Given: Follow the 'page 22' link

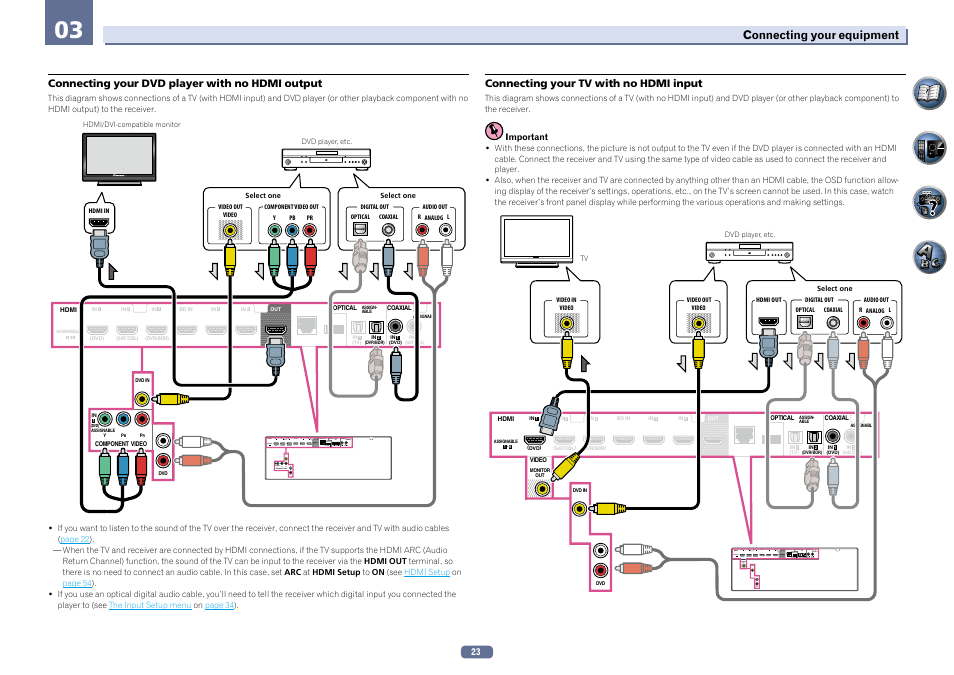Looking at the screenshot, I should pyautogui.click(x=75, y=539).
